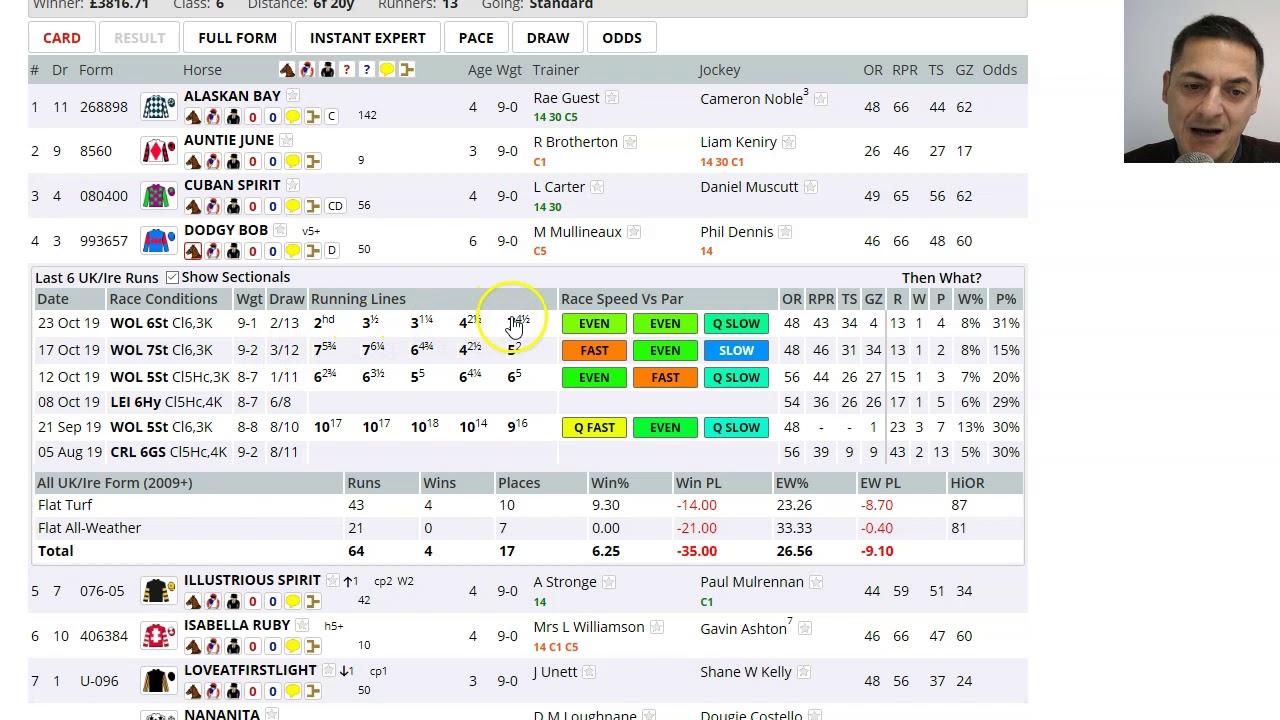1280x720 pixels.
Task: Expand Loveatfirstlight horse form panel
Action: (192, 691)
